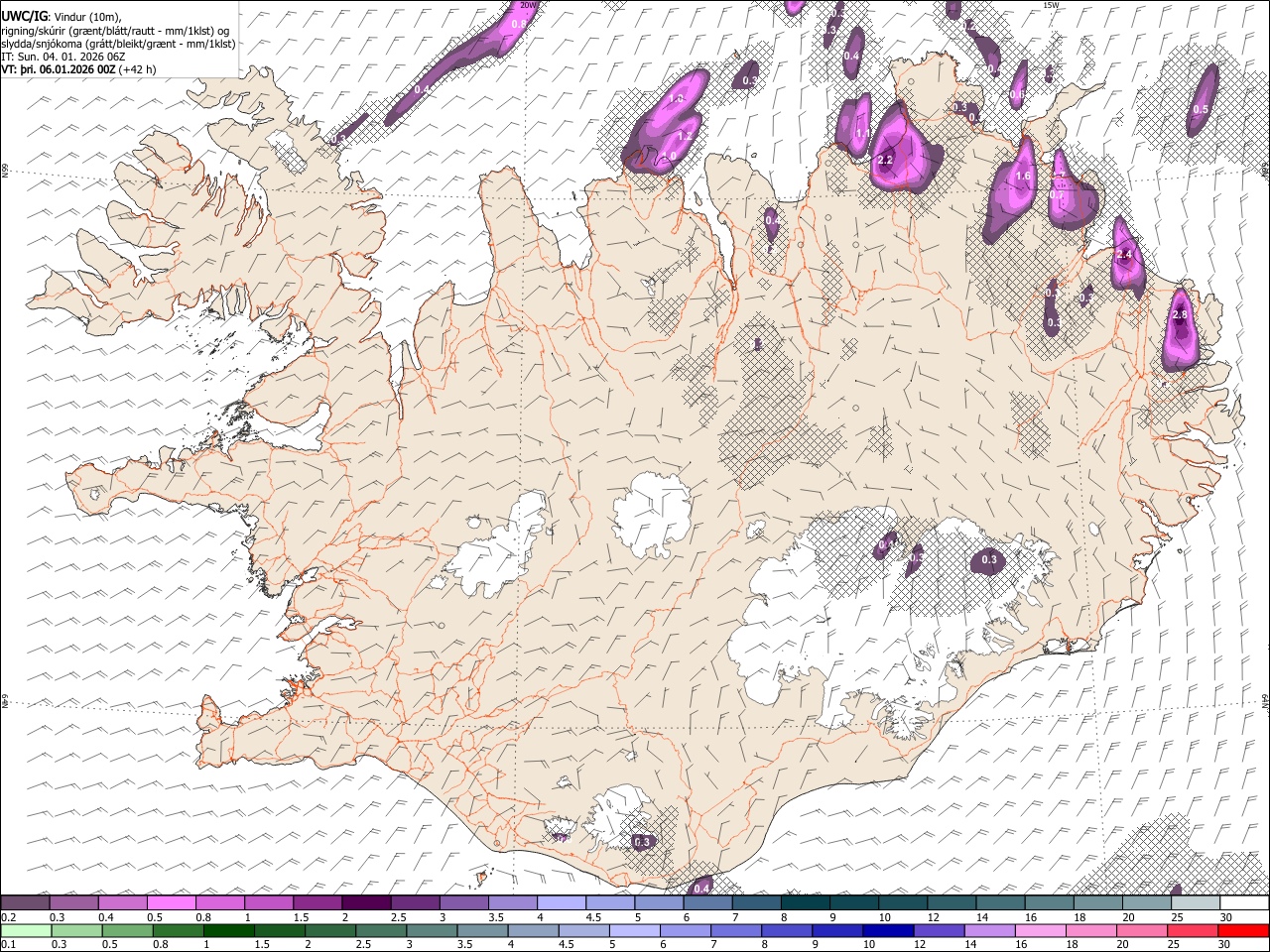1270x952 pixels.
Task: Click darkest purple upper swatch between 2 and 2.5
Action: [x=366, y=902]
